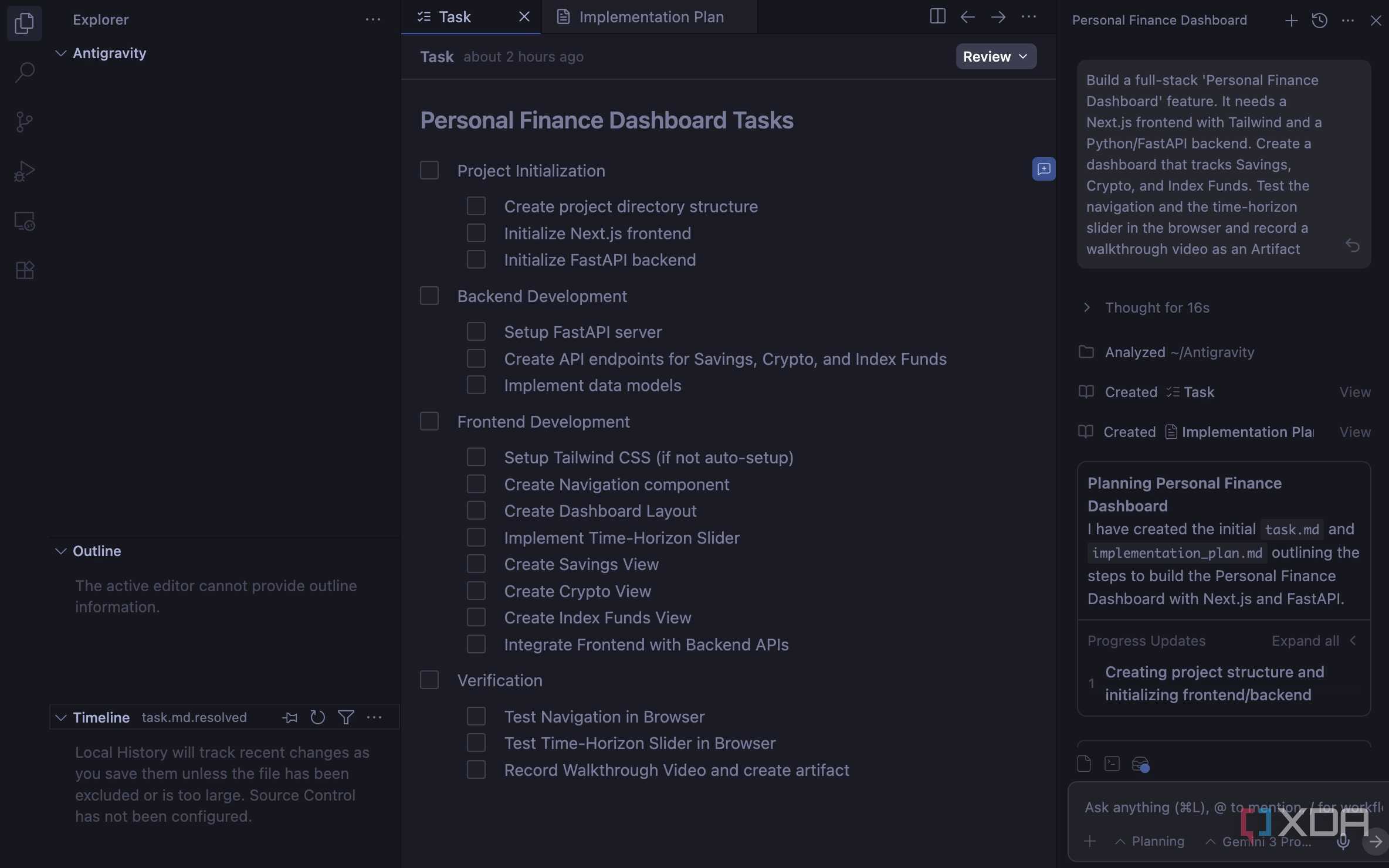The width and height of the screenshot is (1389, 868).
Task: Filter the Timeline entries
Action: (346, 717)
